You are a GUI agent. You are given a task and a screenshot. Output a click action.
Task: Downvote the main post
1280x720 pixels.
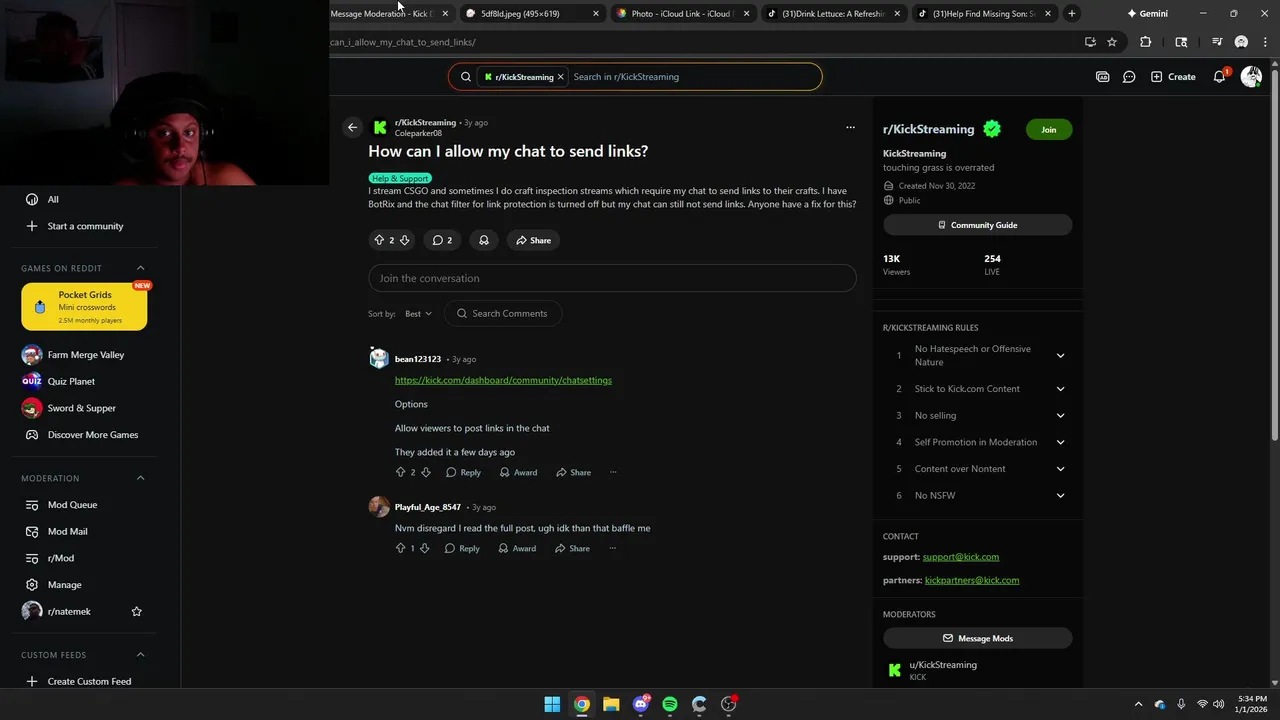404,240
